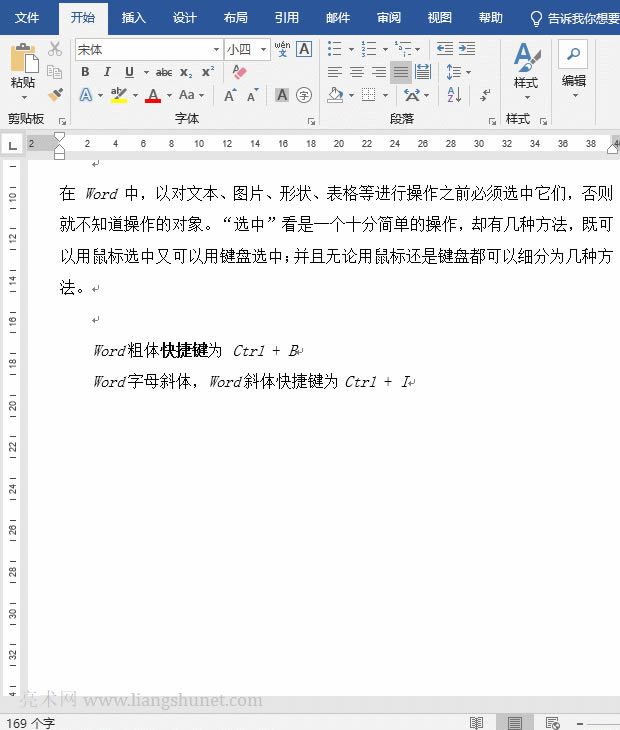620x730 pixels.
Task: Expand highlight color dropdown arrow
Action: (x=135, y=95)
